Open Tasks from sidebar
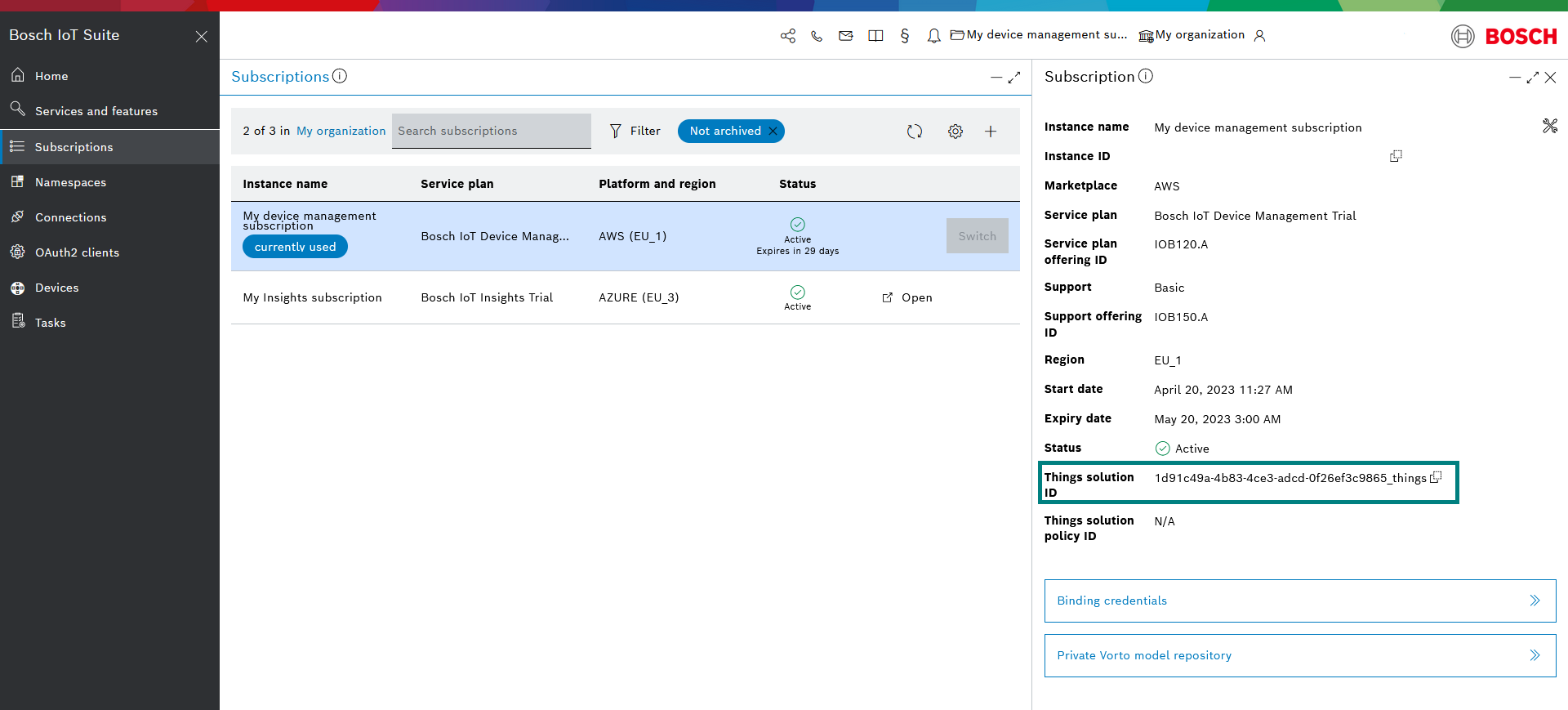This screenshot has height=710, width=1568. point(109,323)
